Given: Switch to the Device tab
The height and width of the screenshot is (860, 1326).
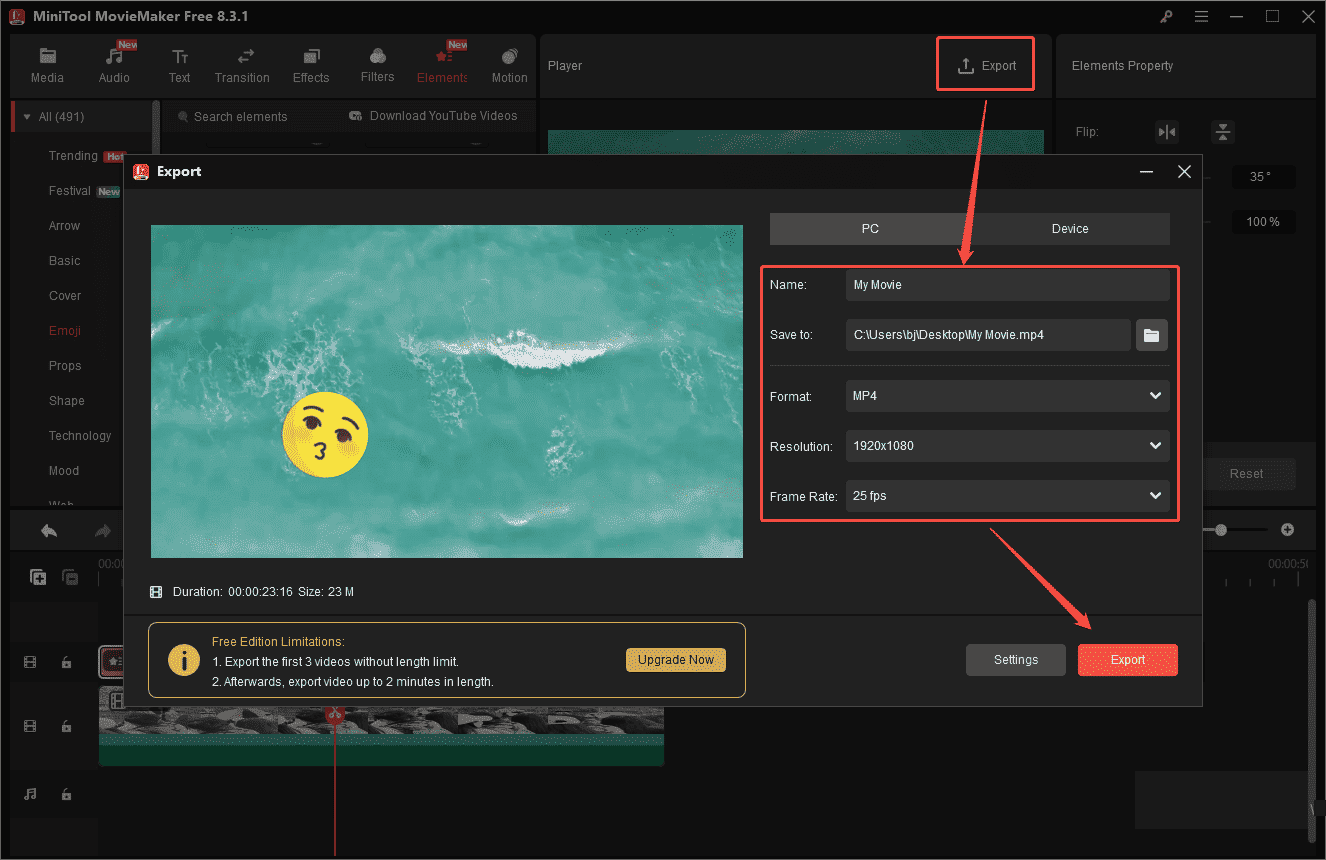Looking at the screenshot, I should 1069,229.
